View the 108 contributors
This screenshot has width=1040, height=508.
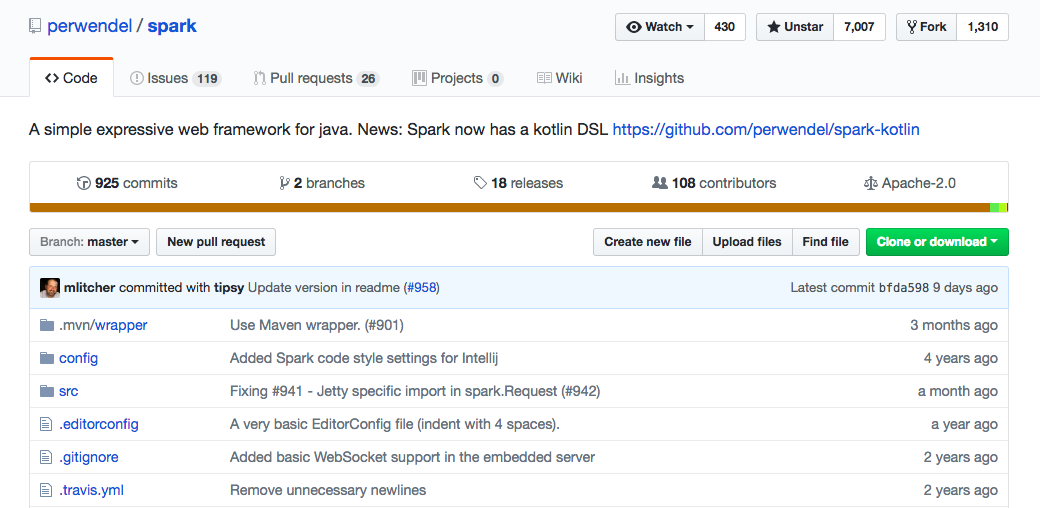click(714, 183)
